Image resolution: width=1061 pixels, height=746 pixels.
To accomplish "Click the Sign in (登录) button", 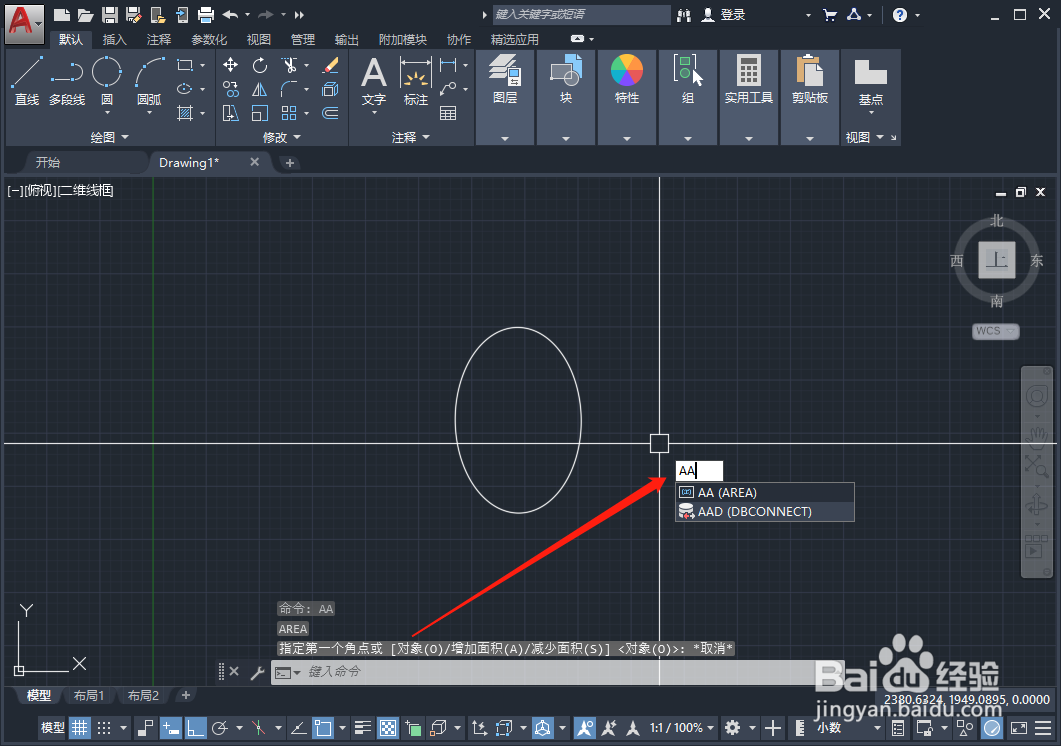I will click(723, 14).
